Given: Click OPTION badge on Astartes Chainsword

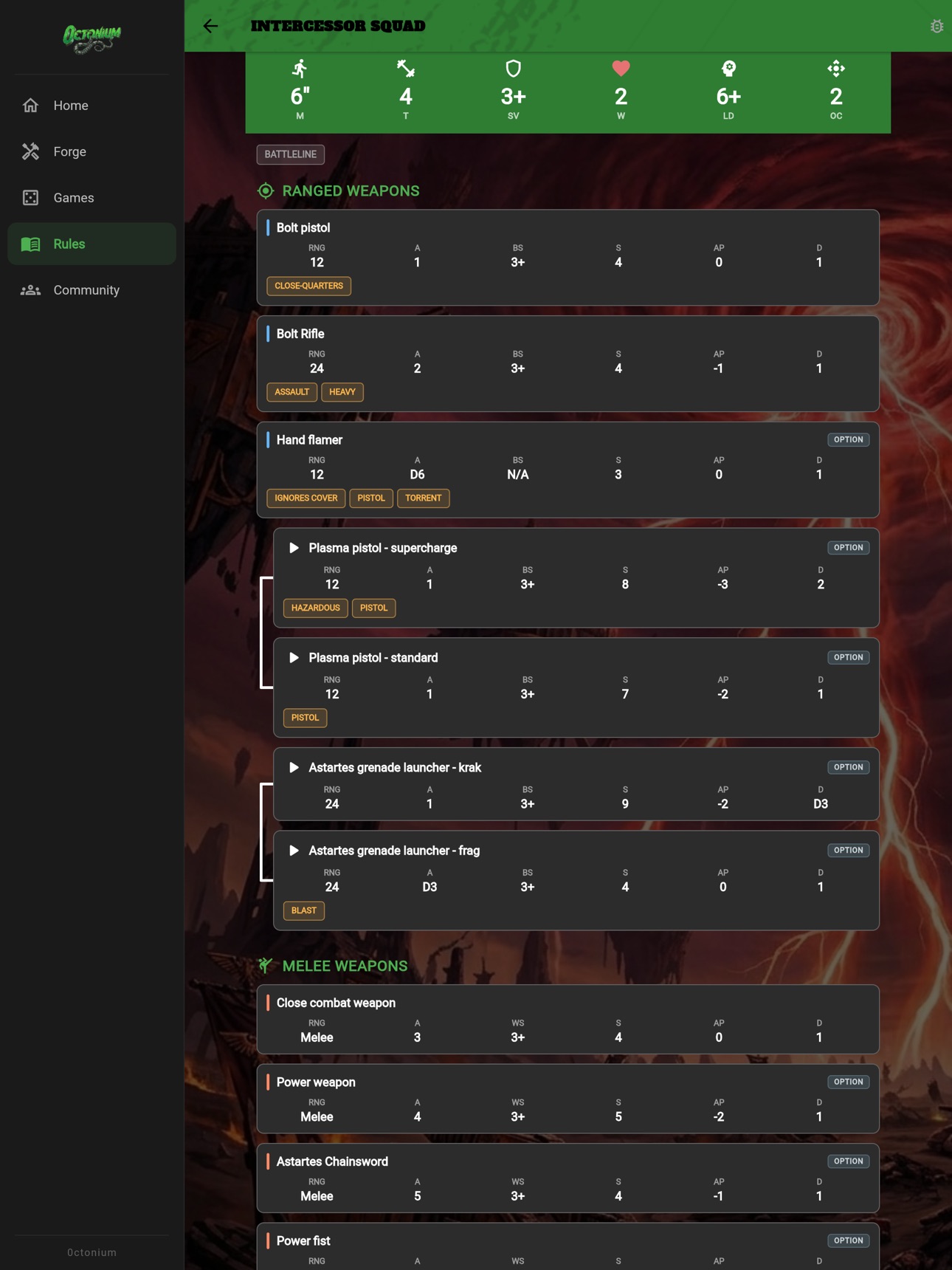Looking at the screenshot, I should [x=849, y=1161].
